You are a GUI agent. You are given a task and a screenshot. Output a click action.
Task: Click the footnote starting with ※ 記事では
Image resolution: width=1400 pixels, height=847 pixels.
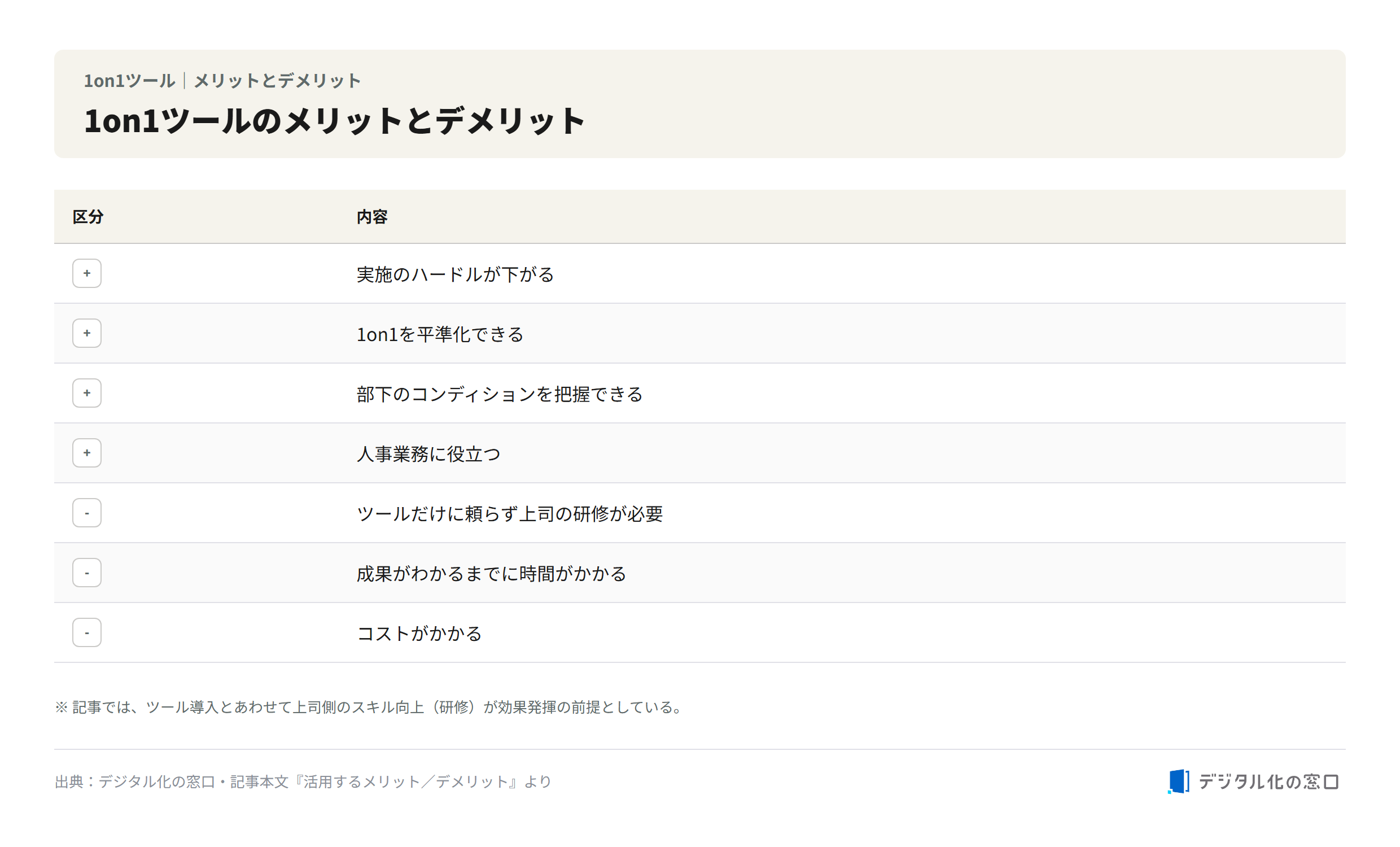point(370,707)
